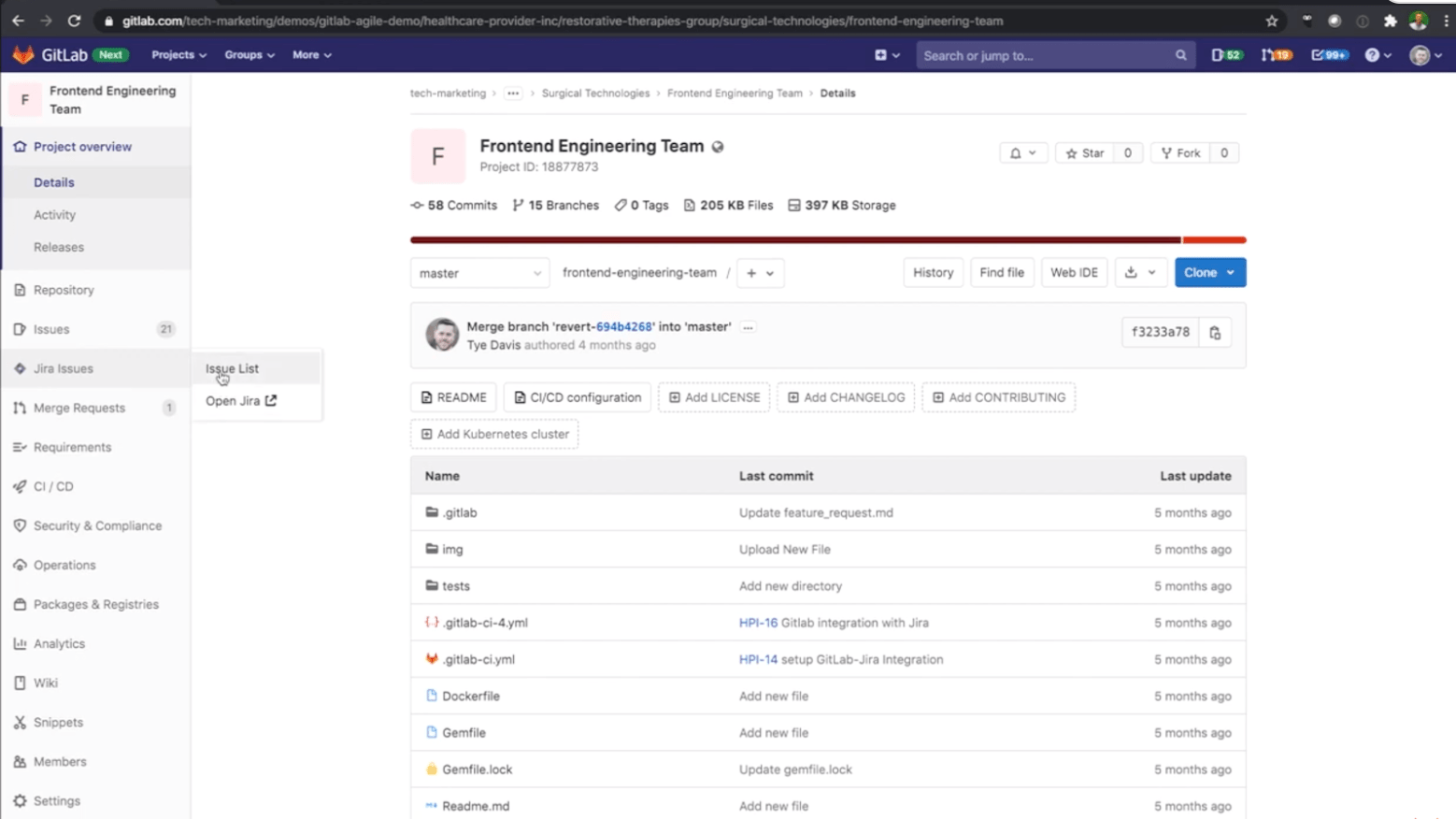Screen dimensions: 1456x834
Task: Click Tye Davis commit avatar
Action: 442,334
